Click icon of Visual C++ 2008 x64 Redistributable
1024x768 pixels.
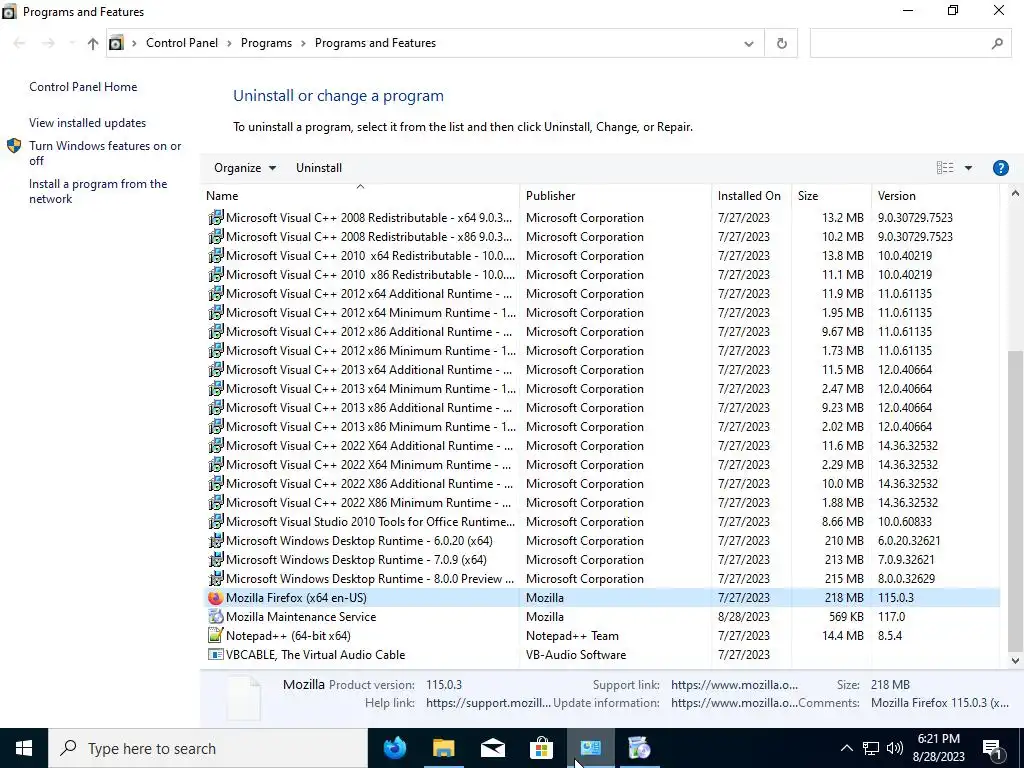216,217
